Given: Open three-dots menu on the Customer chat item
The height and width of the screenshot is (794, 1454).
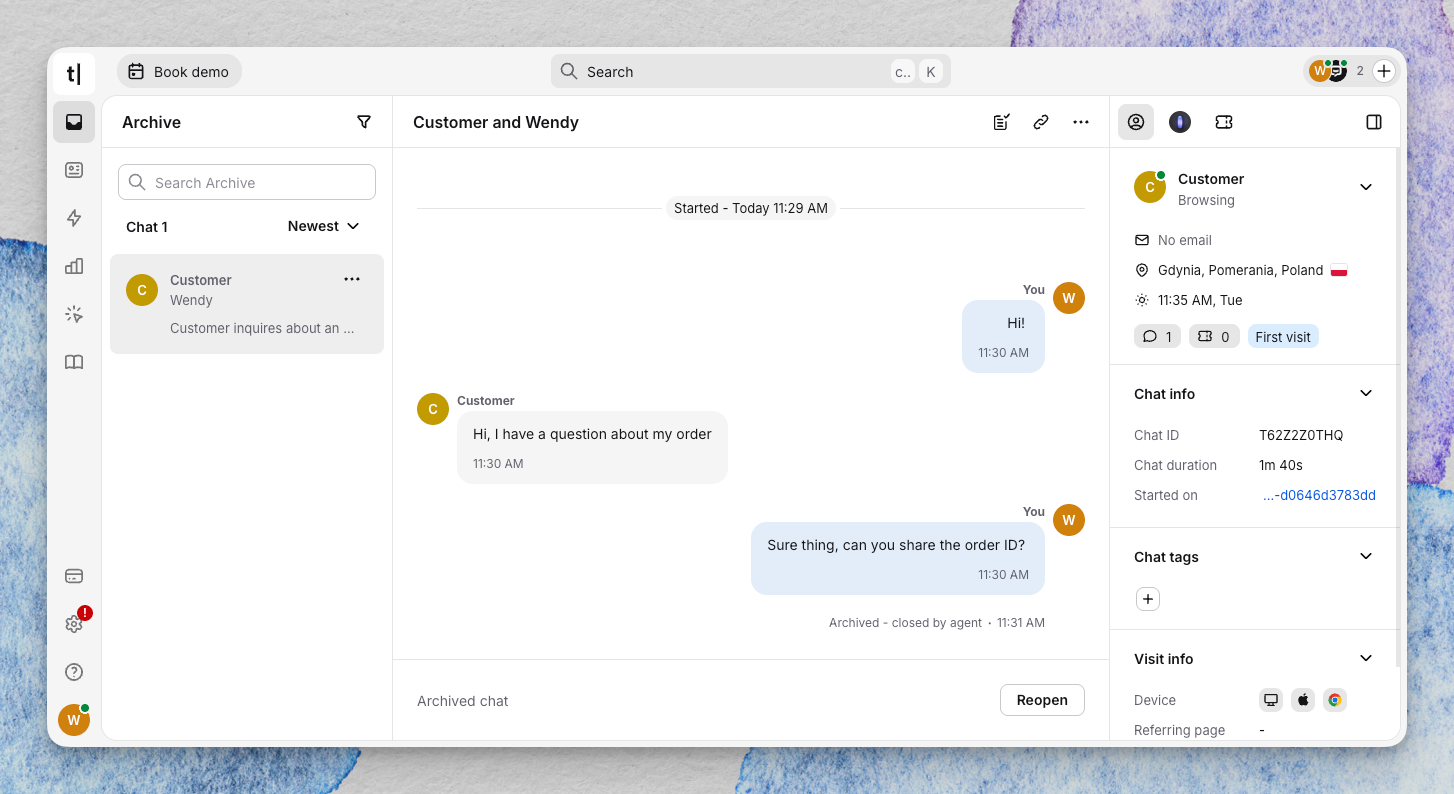Looking at the screenshot, I should click(x=352, y=279).
